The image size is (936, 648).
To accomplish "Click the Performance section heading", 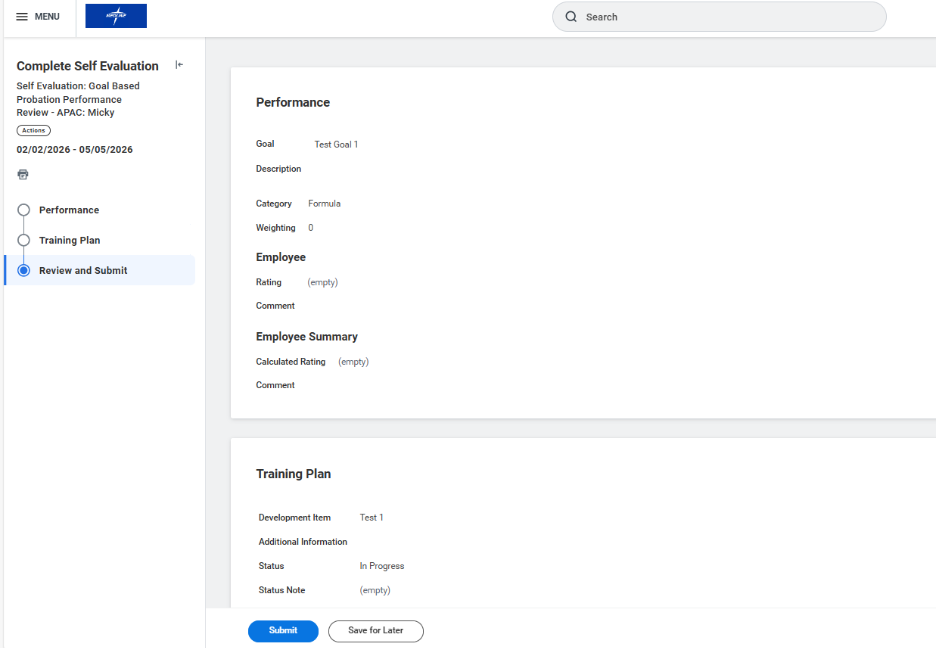I will (293, 102).
